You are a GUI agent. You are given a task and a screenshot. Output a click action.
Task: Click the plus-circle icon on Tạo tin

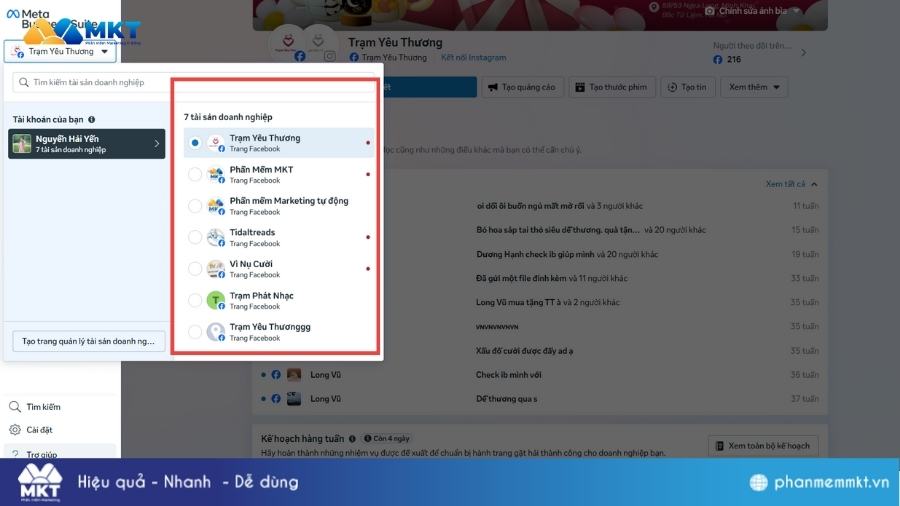coord(672,87)
